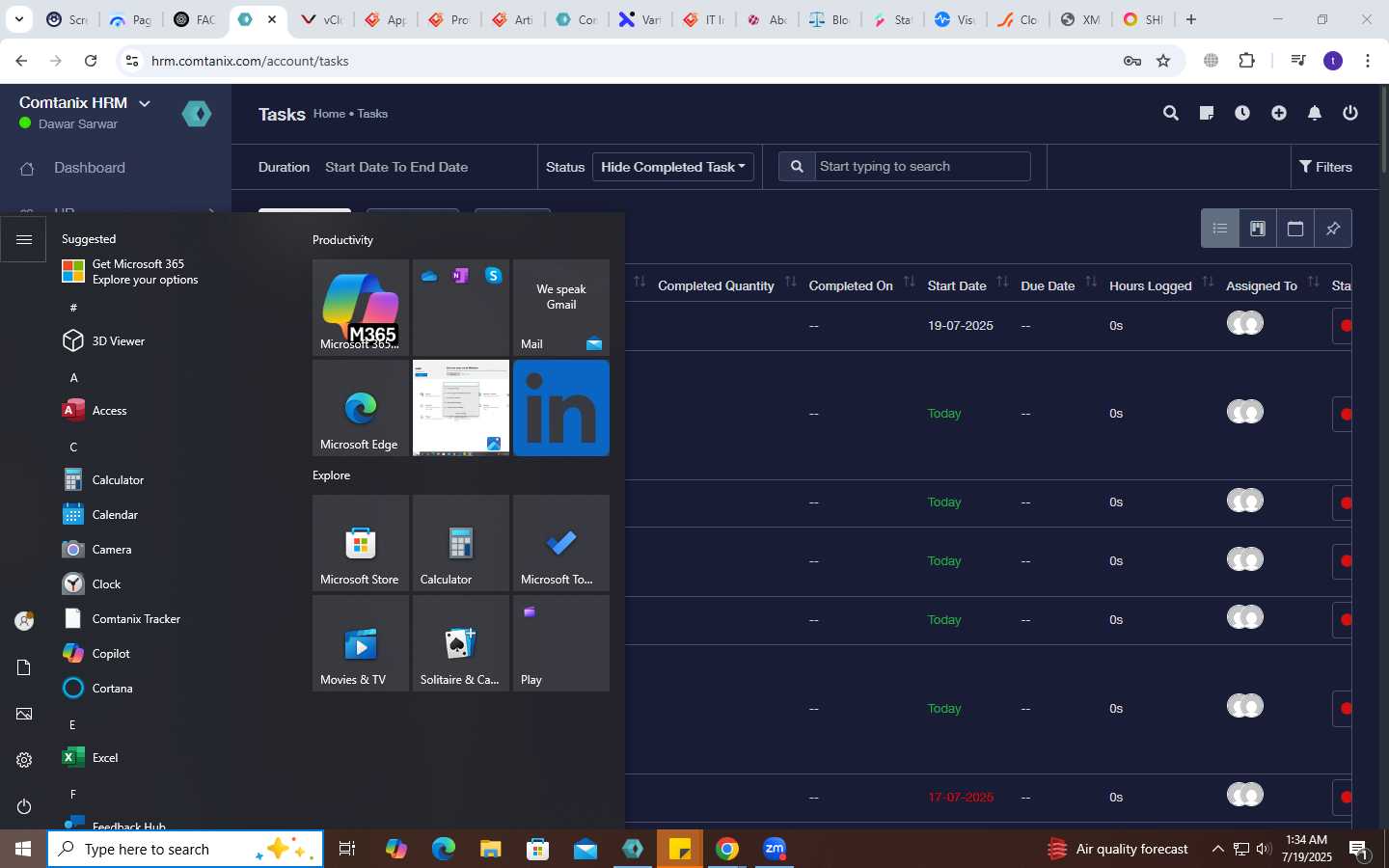The width and height of the screenshot is (1389, 868).
Task: Sort by Completed On column
Action: point(909,283)
